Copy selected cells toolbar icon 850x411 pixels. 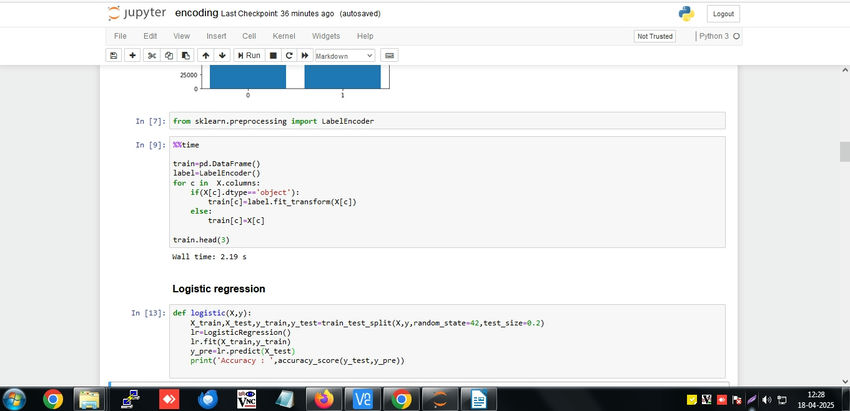point(169,55)
